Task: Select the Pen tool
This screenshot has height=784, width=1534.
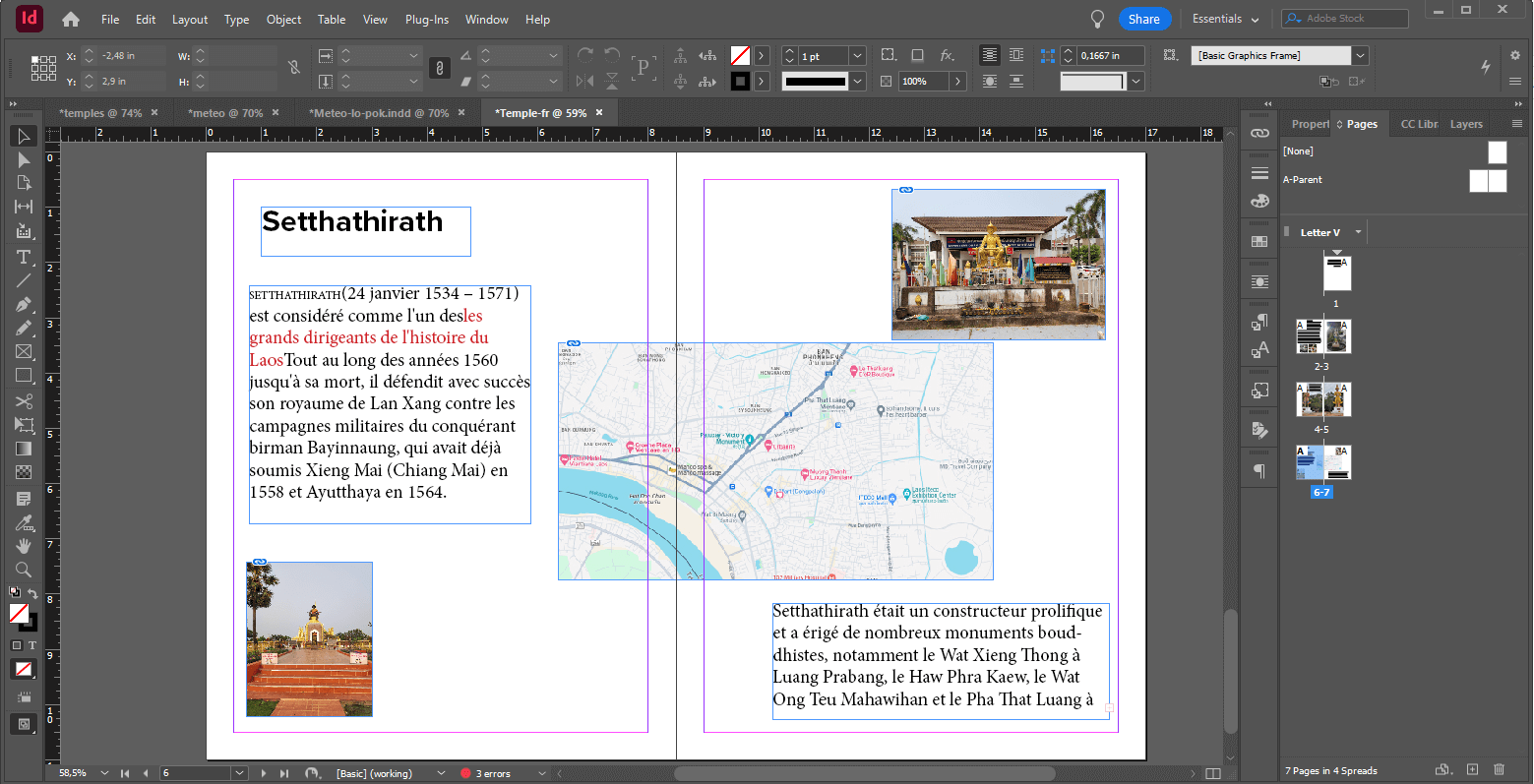Action: tap(24, 304)
